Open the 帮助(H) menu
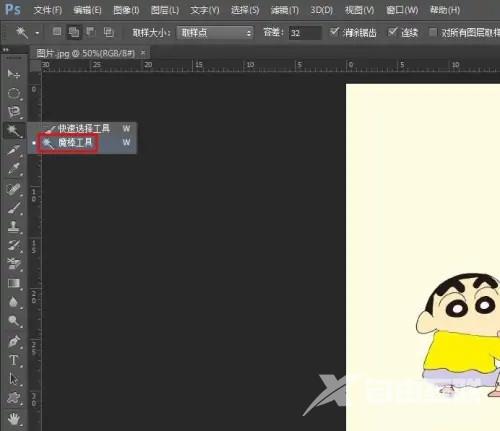Image resolution: width=500 pixels, height=431 pixels. pyautogui.click(x=445, y=10)
